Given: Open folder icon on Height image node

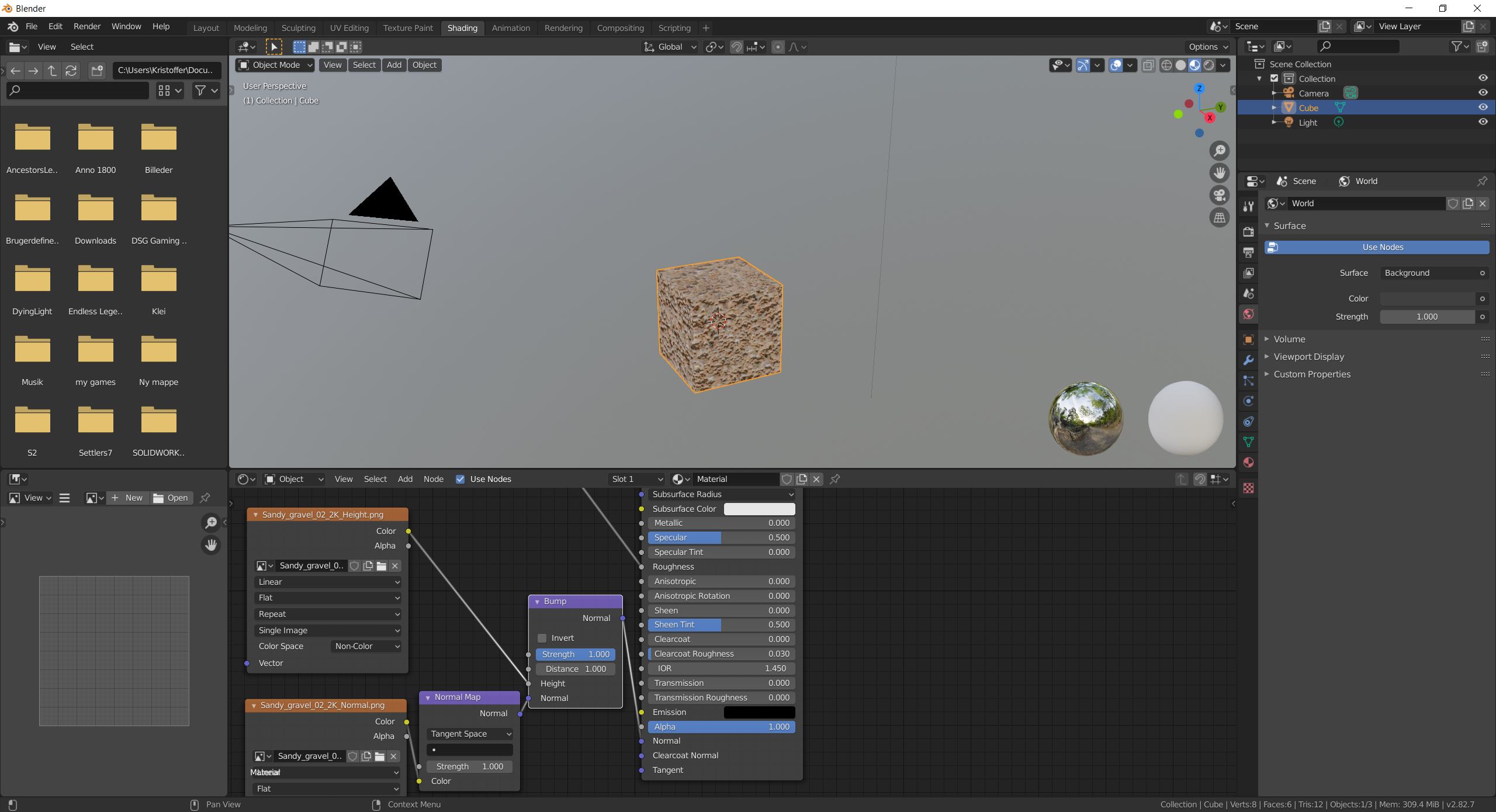Looking at the screenshot, I should point(381,565).
